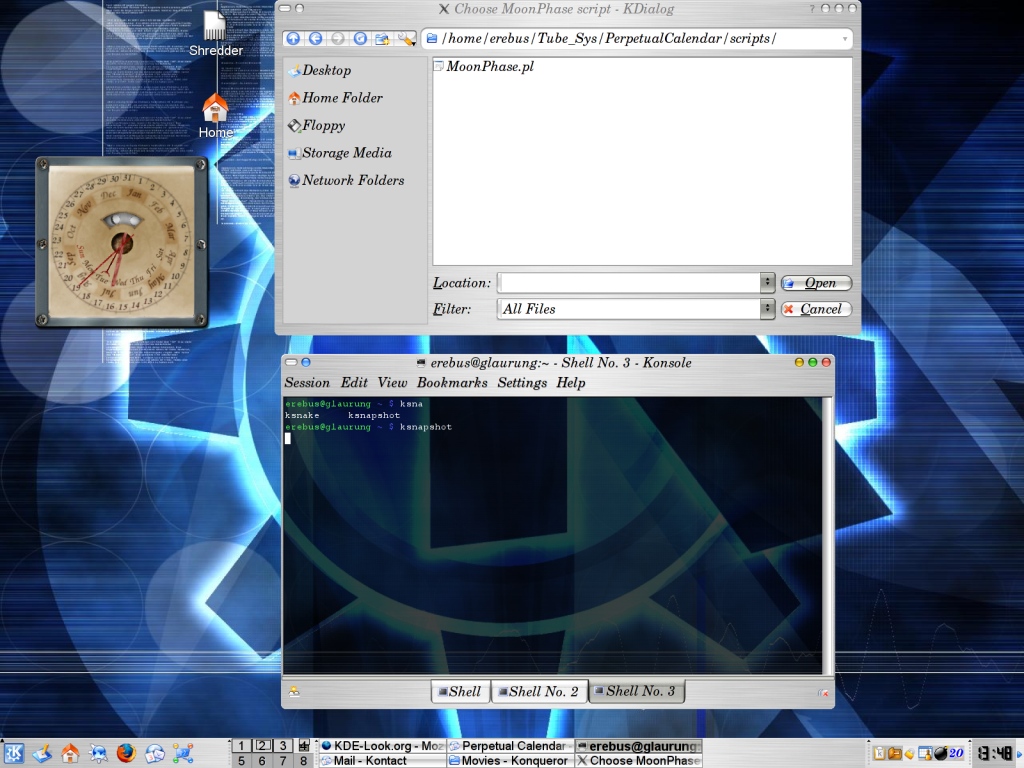Viewport: 1024px width, 768px height.
Task: Activate Perpetual Calendar taskbar entry
Action: pyautogui.click(x=510, y=746)
